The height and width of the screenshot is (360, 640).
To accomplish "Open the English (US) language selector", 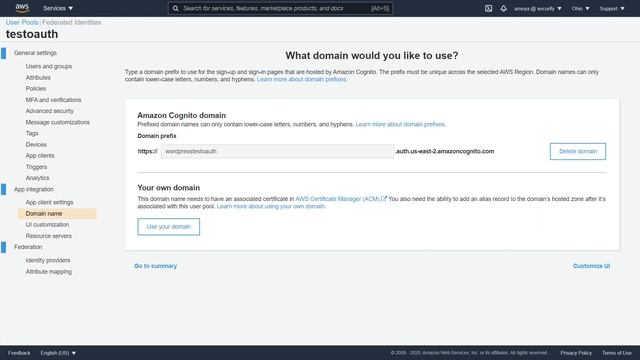I will click(x=58, y=353).
